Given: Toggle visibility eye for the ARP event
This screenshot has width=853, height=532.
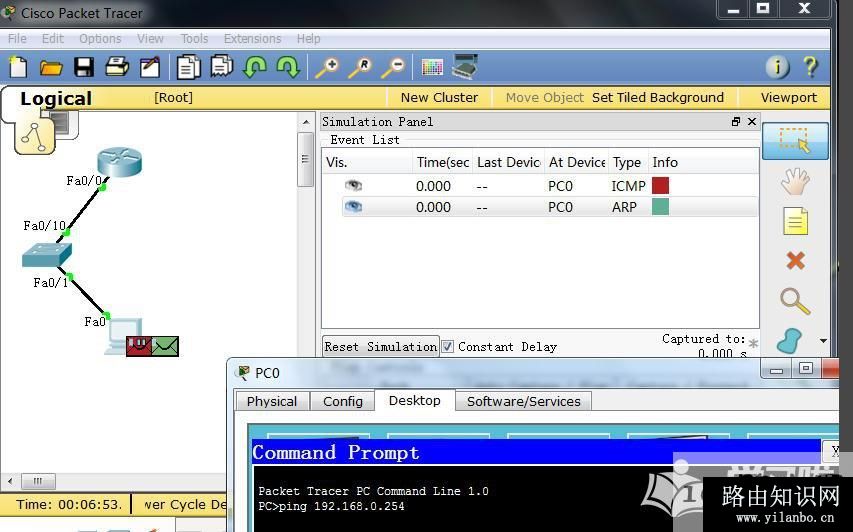Looking at the screenshot, I should [x=353, y=206].
